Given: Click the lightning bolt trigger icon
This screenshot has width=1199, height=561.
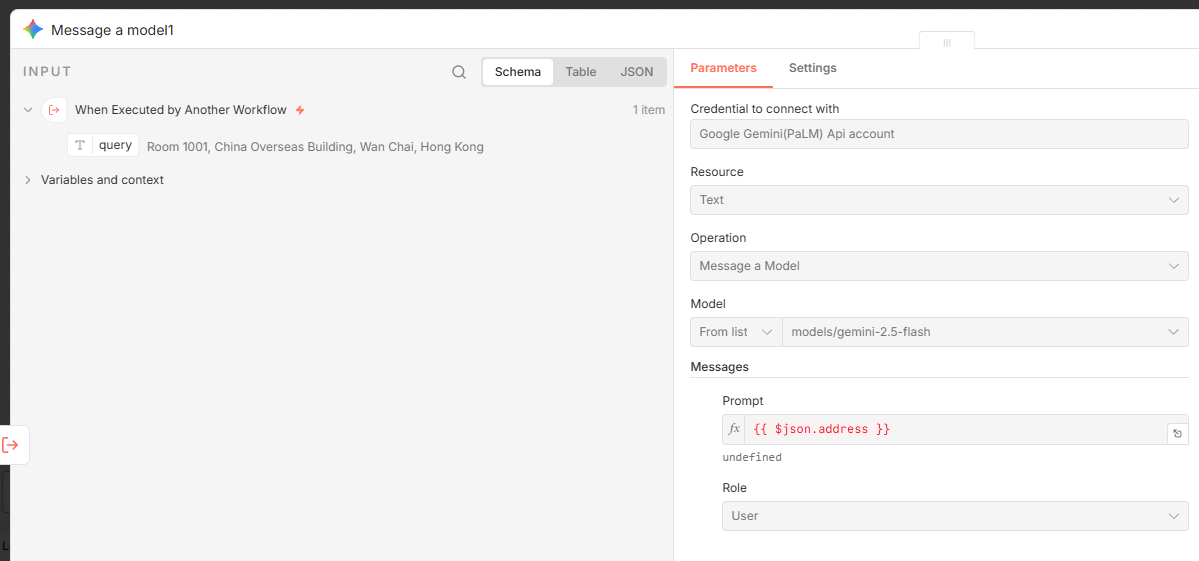Looking at the screenshot, I should 300,110.
